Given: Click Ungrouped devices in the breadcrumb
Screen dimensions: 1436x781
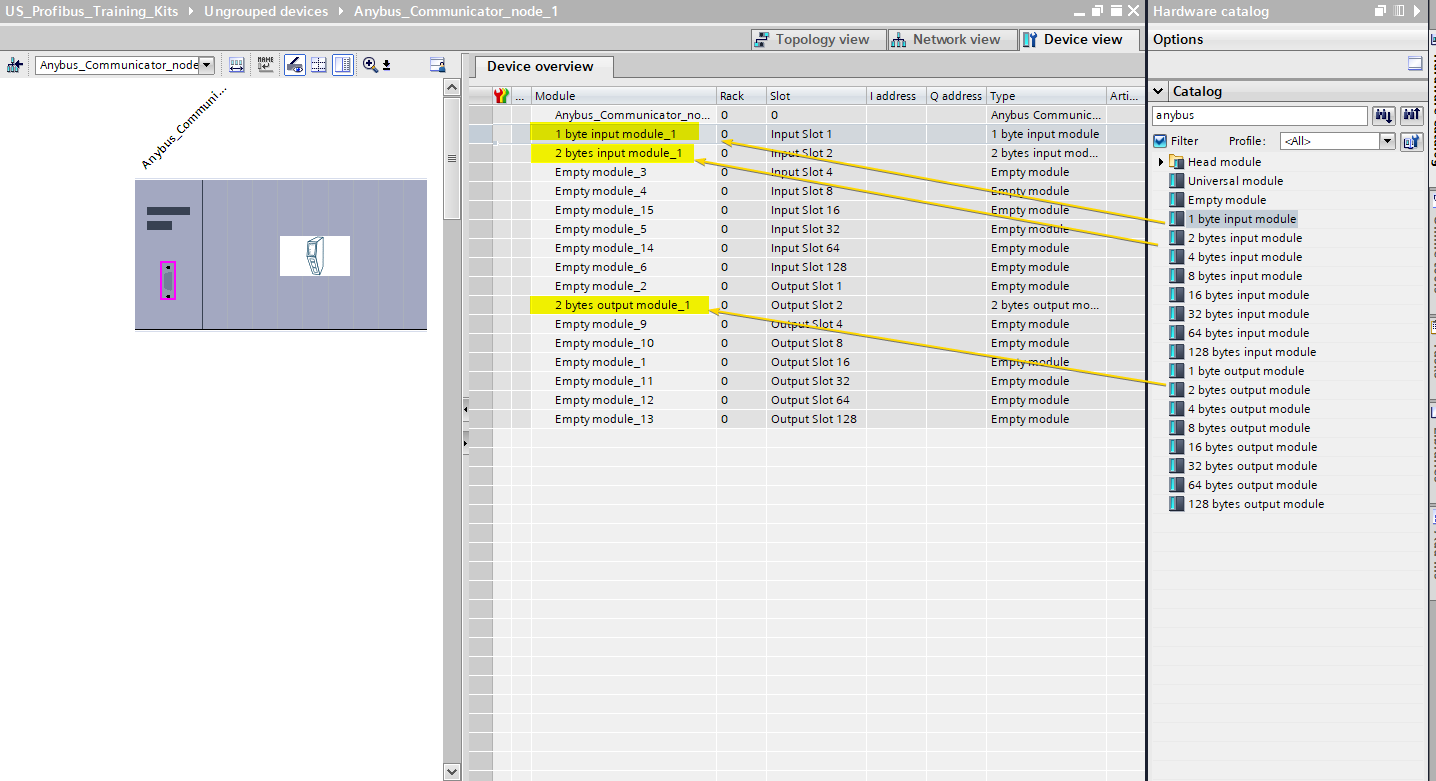Looking at the screenshot, I should pos(266,11).
